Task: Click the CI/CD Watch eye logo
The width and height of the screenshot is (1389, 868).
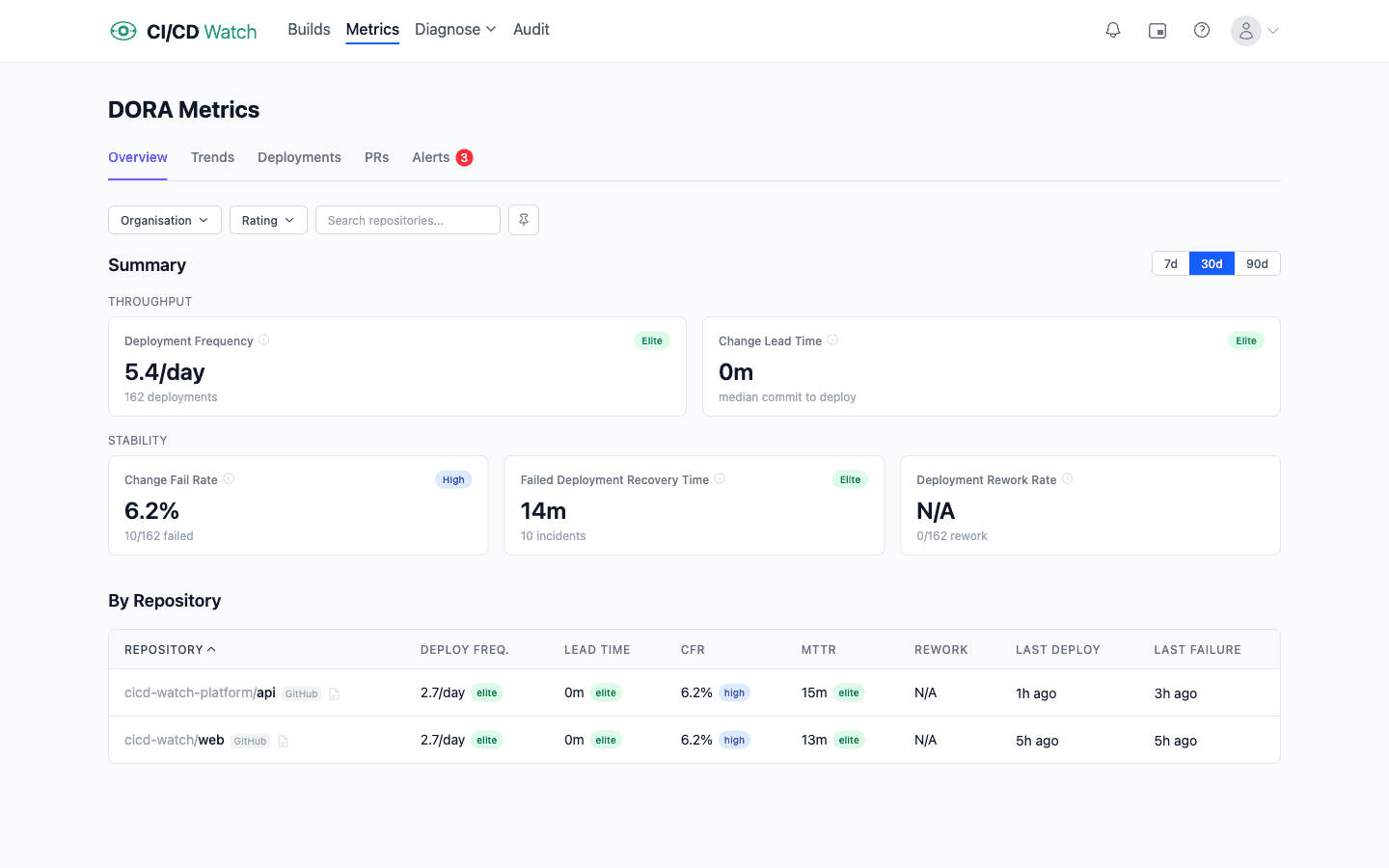Action: 123,31
